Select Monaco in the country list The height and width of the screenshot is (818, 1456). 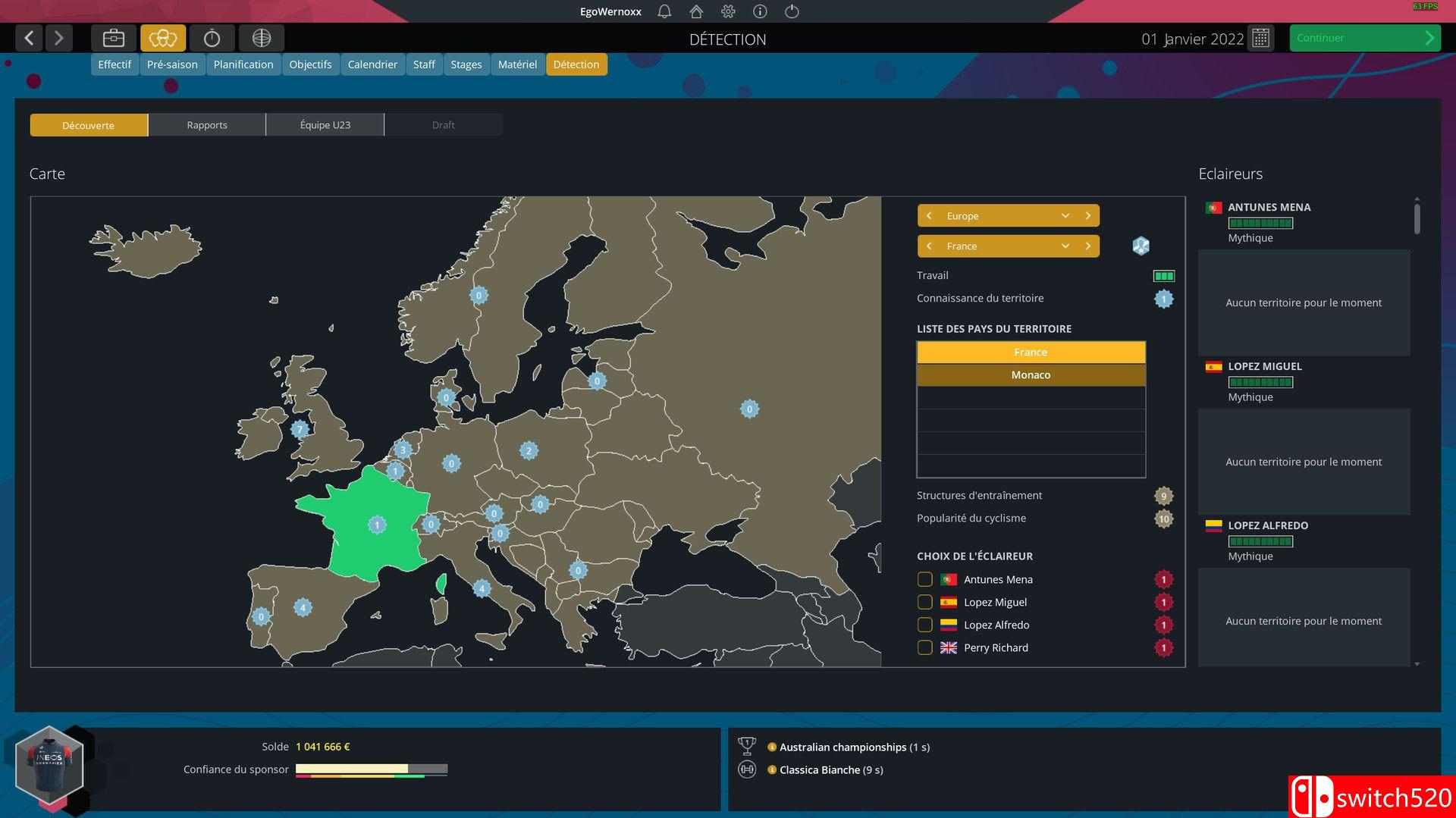(x=1031, y=375)
